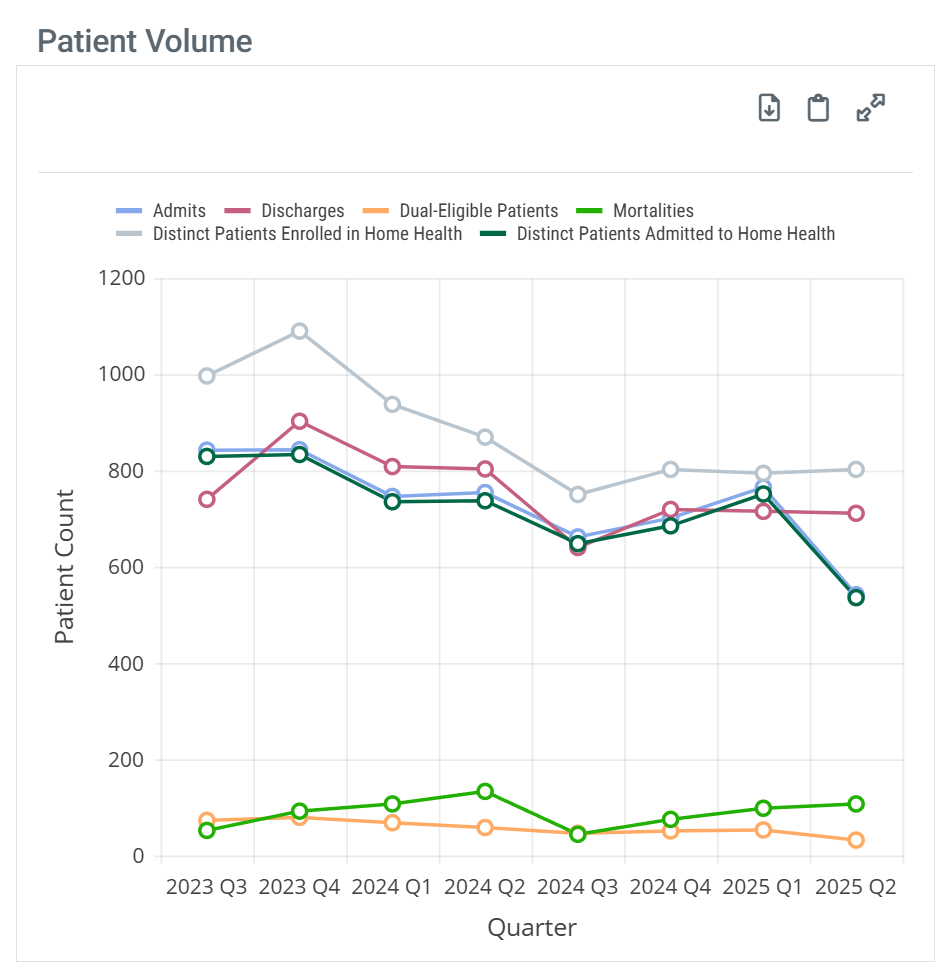Image resolution: width=944 pixels, height=973 pixels.
Task: Click the Patient Volume heading
Action: (144, 41)
